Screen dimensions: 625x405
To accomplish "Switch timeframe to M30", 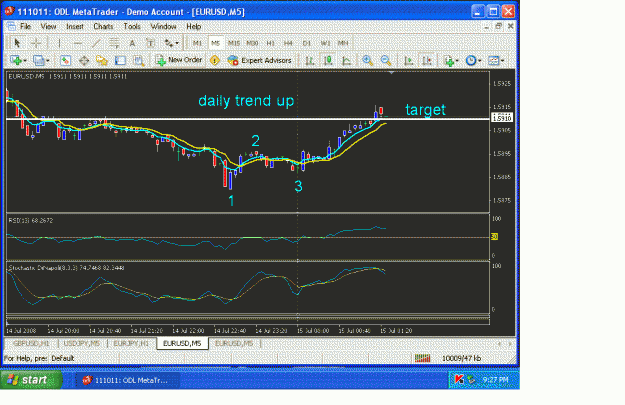I will [252, 43].
